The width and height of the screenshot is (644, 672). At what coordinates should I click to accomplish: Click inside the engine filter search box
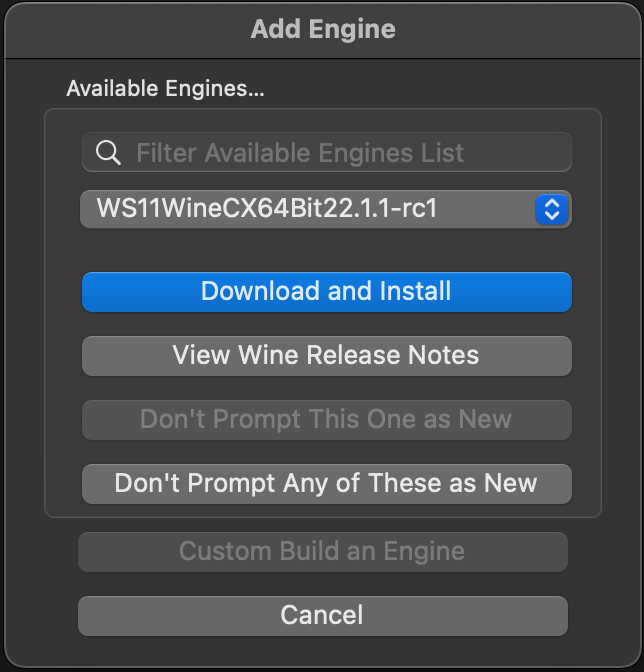pyautogui.click(x=340, y=153)
